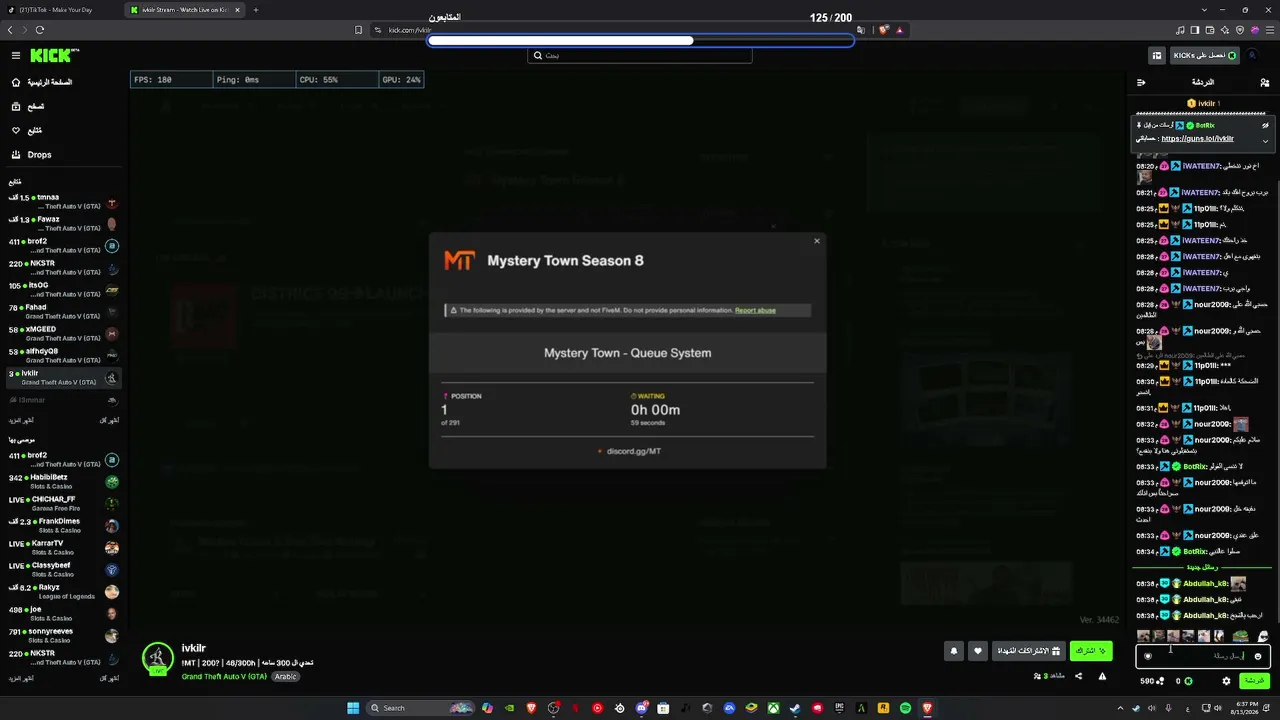The width and height of the screenshot is (1280, 720).
Task: Hide the pinned chat message
Action: tap(1265, 124)
